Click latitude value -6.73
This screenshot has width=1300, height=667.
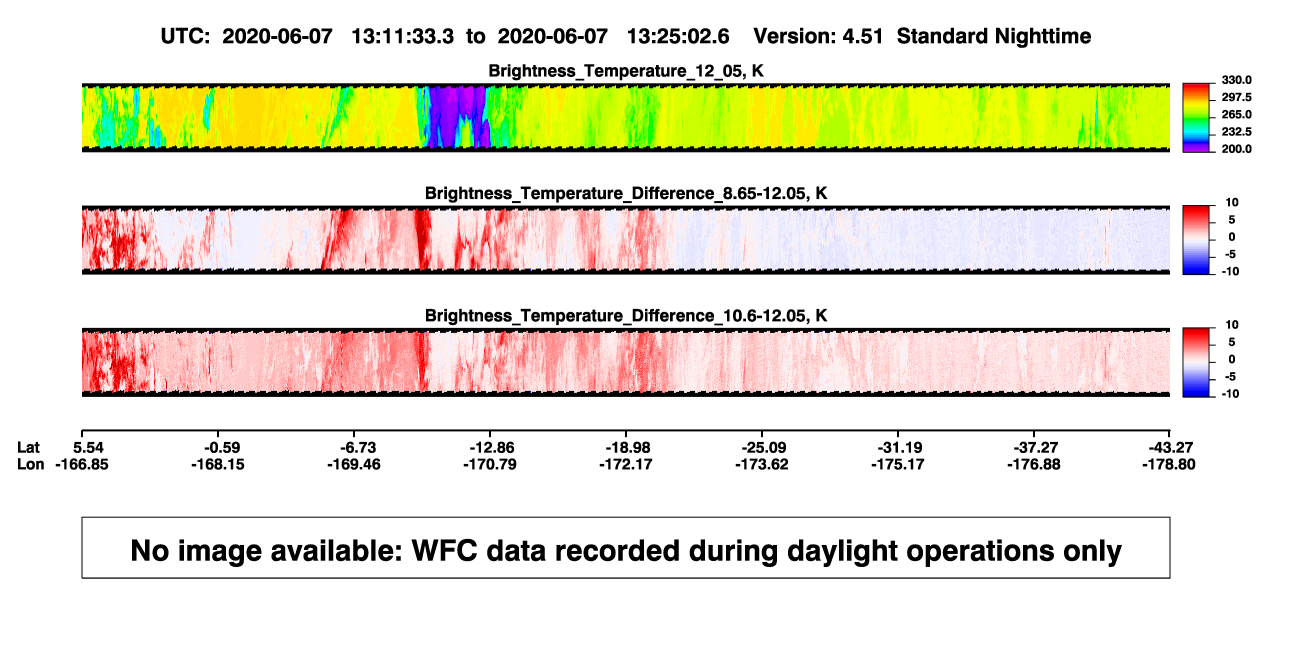coord(353,447)
